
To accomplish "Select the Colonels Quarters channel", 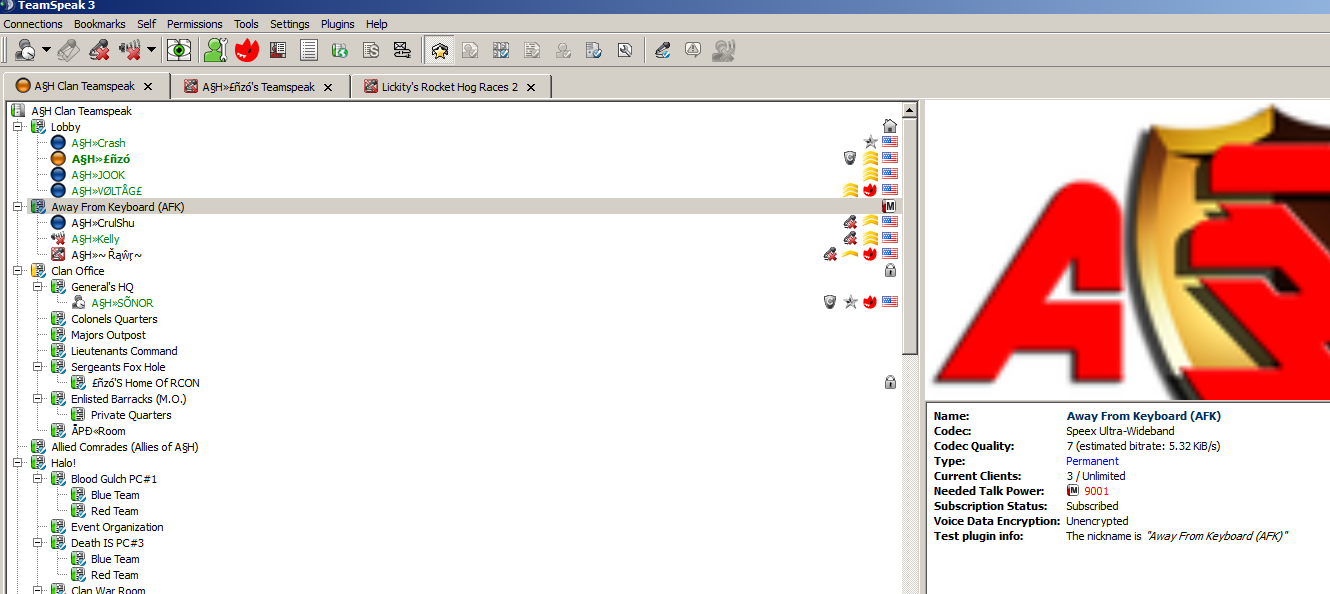I will tap(114, 319).
